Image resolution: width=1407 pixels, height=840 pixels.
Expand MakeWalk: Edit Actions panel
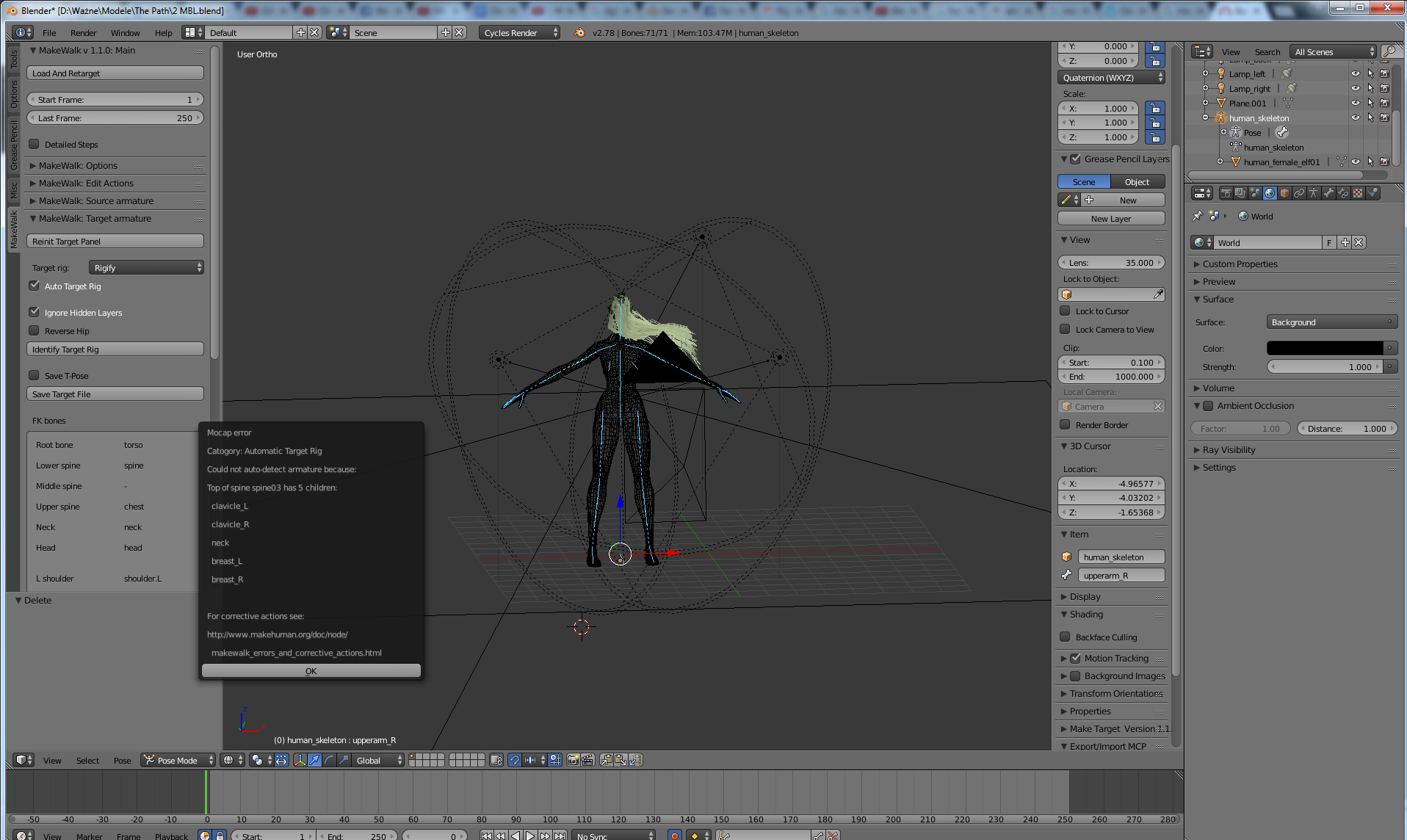[85, 183]
